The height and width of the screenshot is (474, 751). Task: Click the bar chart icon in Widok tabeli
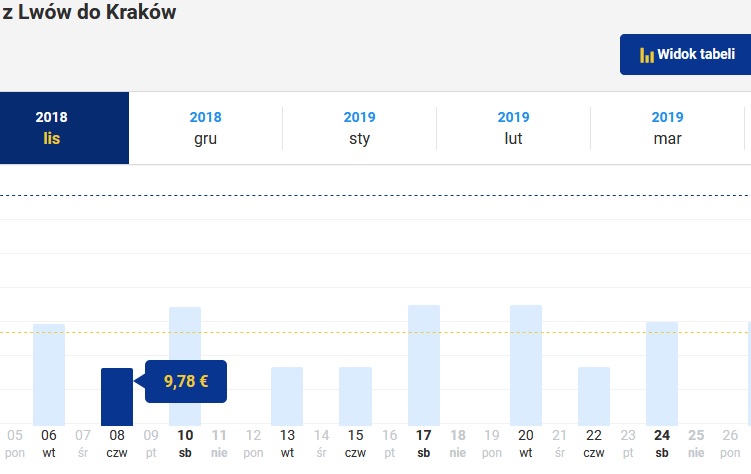[x=647, y=55]
